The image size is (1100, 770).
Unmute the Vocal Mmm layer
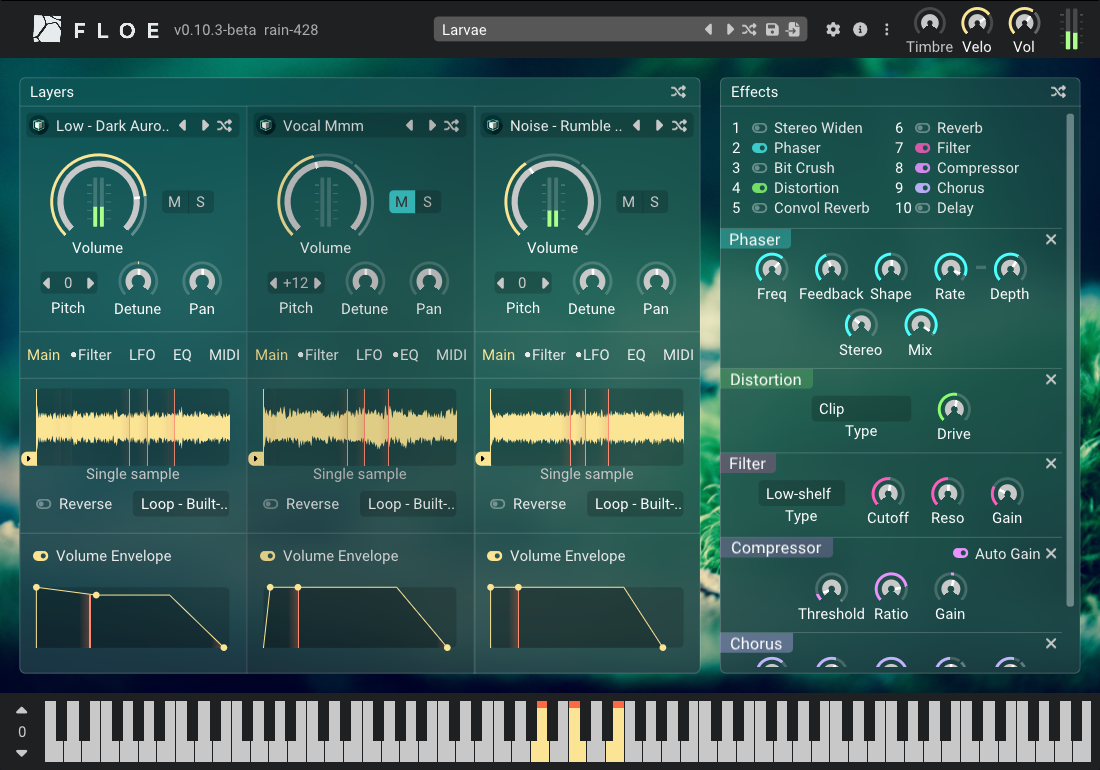coord(402,202)
